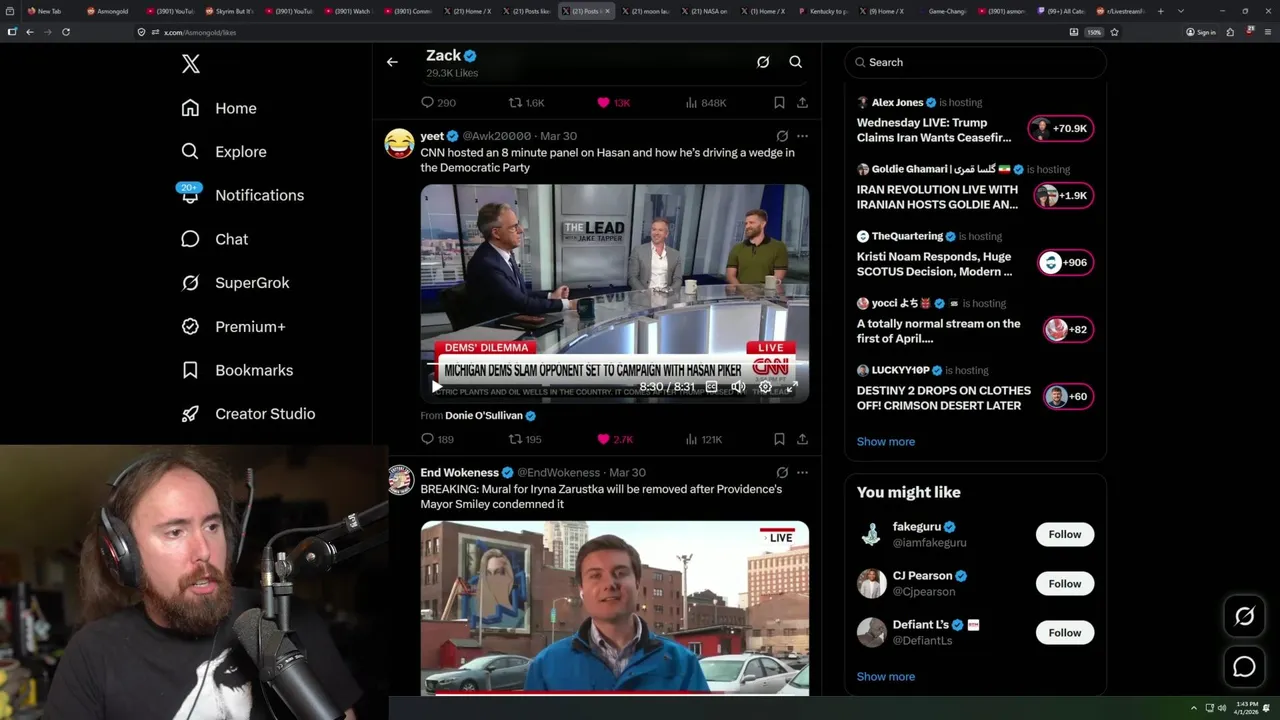This screenshot has height=720, width=1280.
Task: Join TheQuartering live with +906 listeners
Action: (x=1065, y=262)
